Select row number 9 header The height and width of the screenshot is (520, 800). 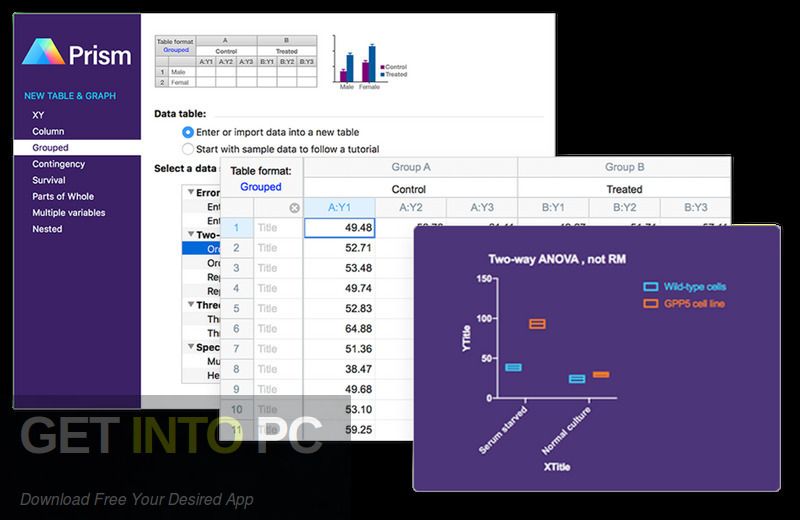(236, 389)
